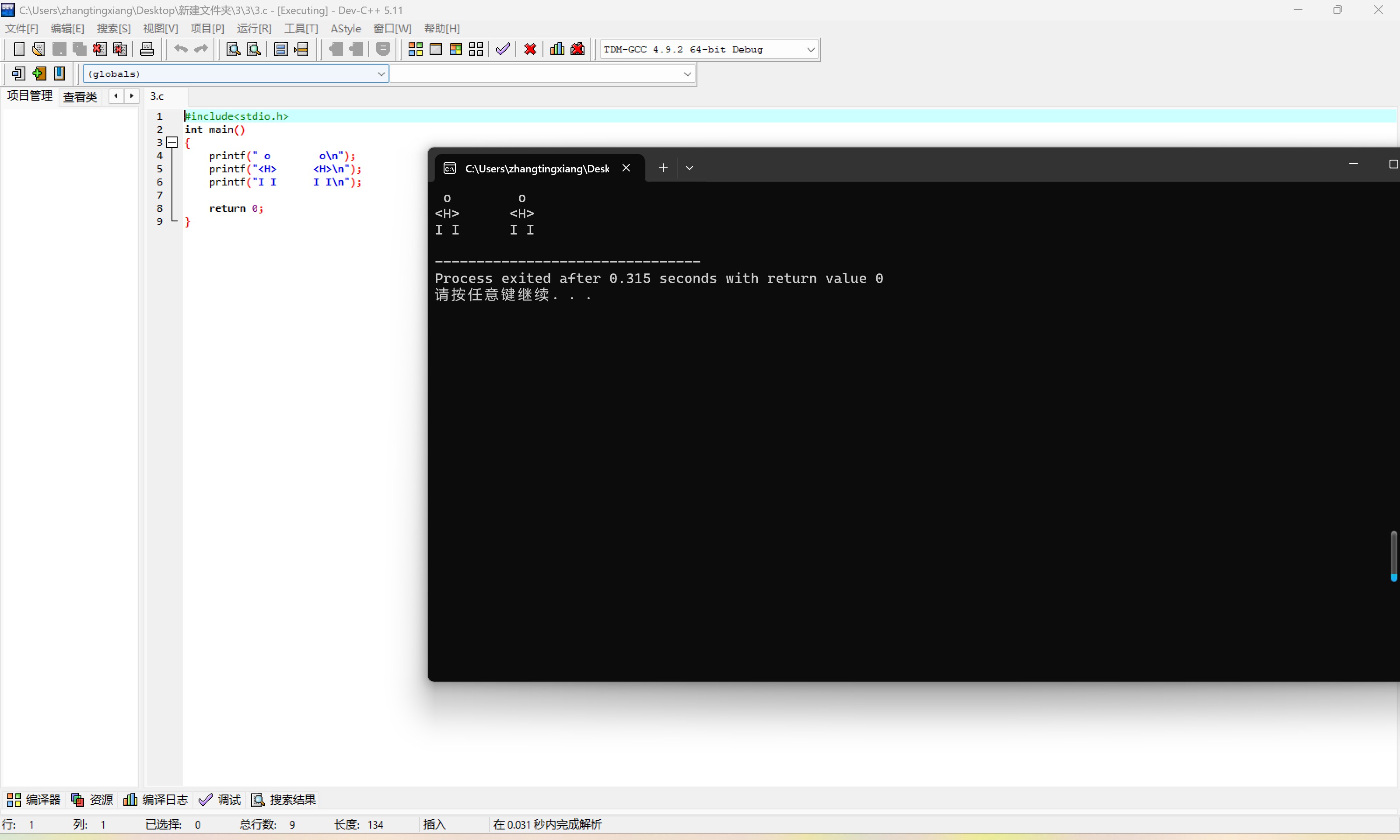Click the plus button for new terminal tab
1400x840 pixels.
[663, 168]
